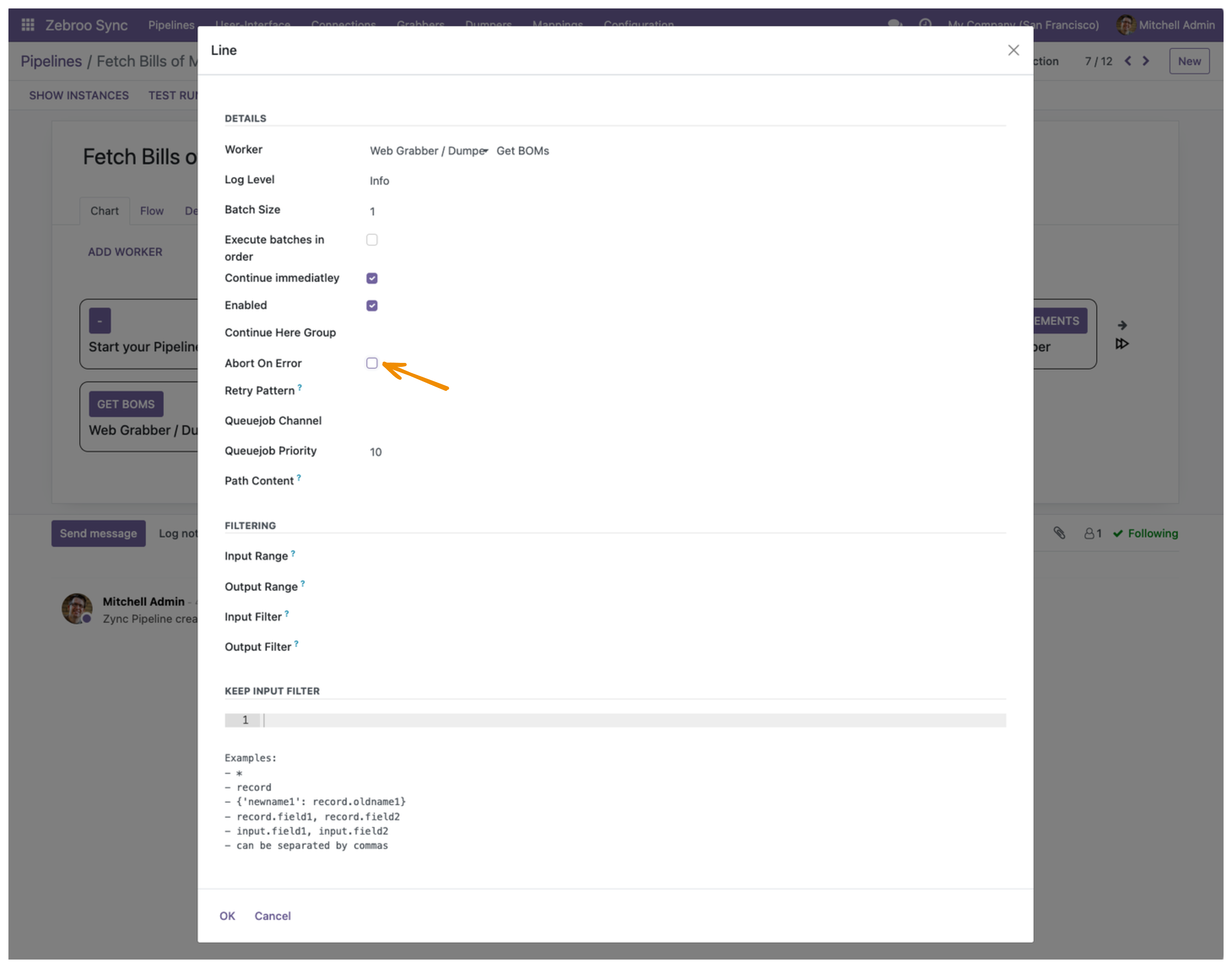Click into the Retry Pattern field
This screenshot has height=968, width=1232.
687,391
